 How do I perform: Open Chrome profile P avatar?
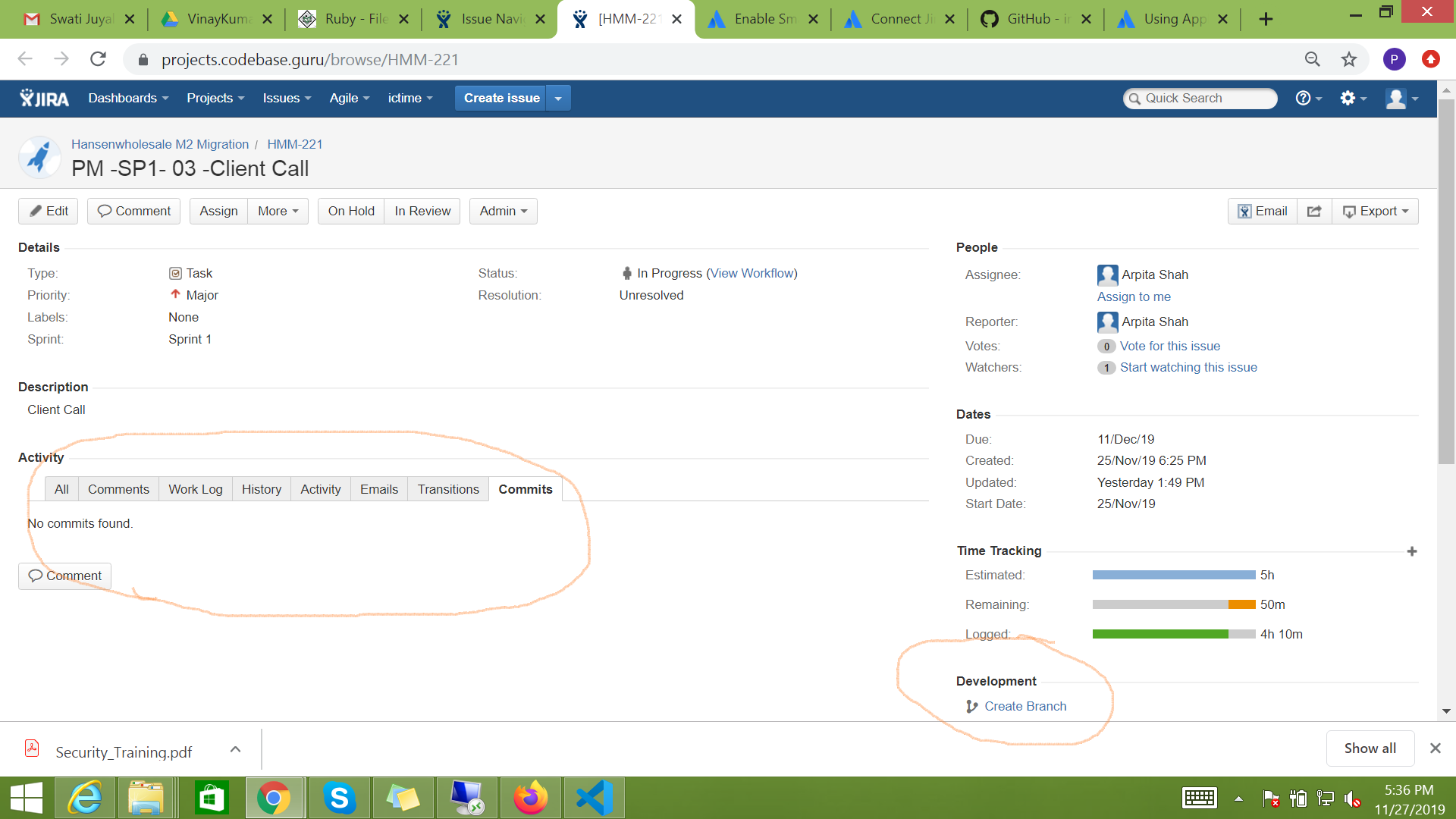click(x=1394, y=59)
